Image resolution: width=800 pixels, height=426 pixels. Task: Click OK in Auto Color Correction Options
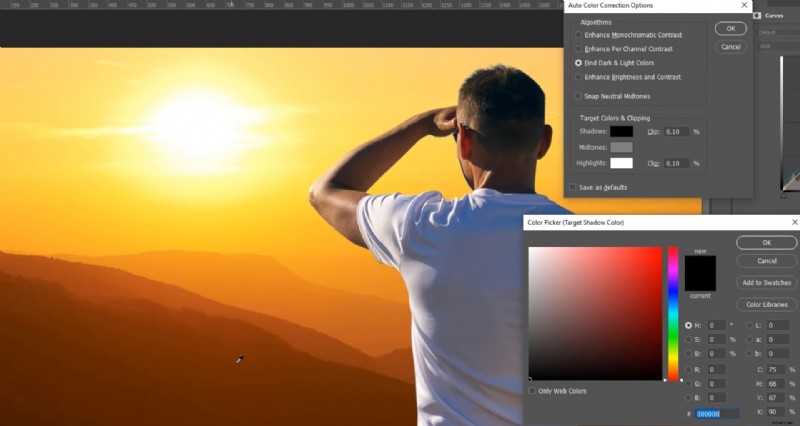pyautogui.click(x=731, y=29)
